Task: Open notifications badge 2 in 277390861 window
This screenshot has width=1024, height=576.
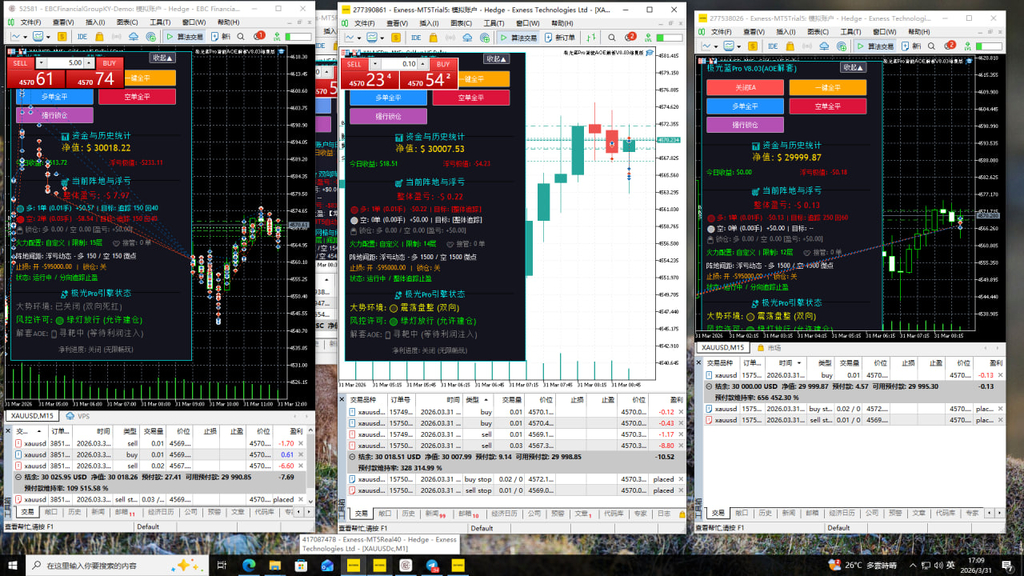Action: (630, 37)
